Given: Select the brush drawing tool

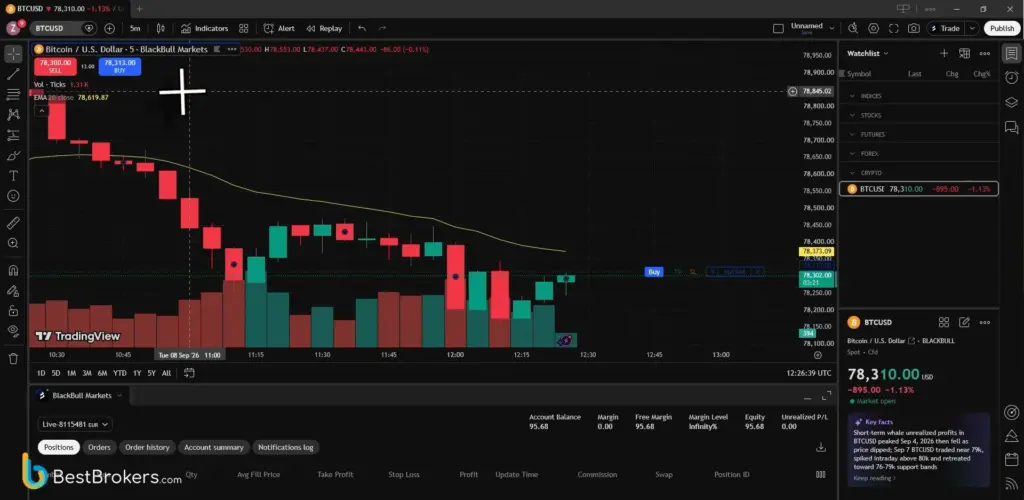Looking at the screenshot, I should 13,155.
